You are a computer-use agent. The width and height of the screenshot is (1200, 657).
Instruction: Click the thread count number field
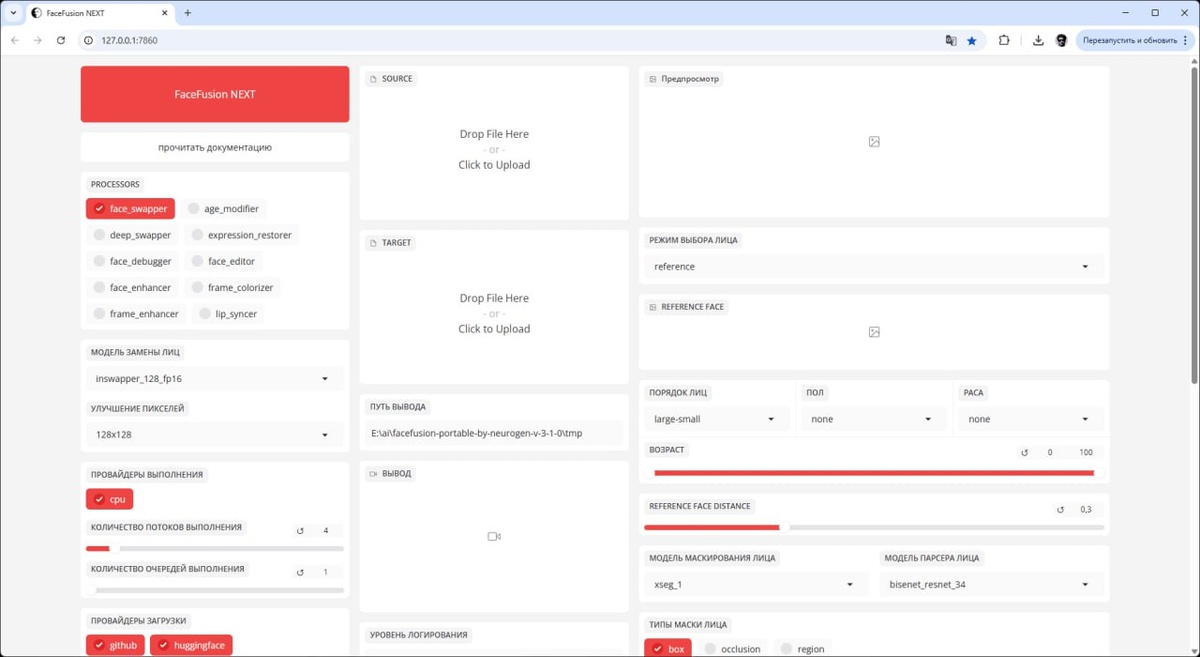(x=326, y=531)
